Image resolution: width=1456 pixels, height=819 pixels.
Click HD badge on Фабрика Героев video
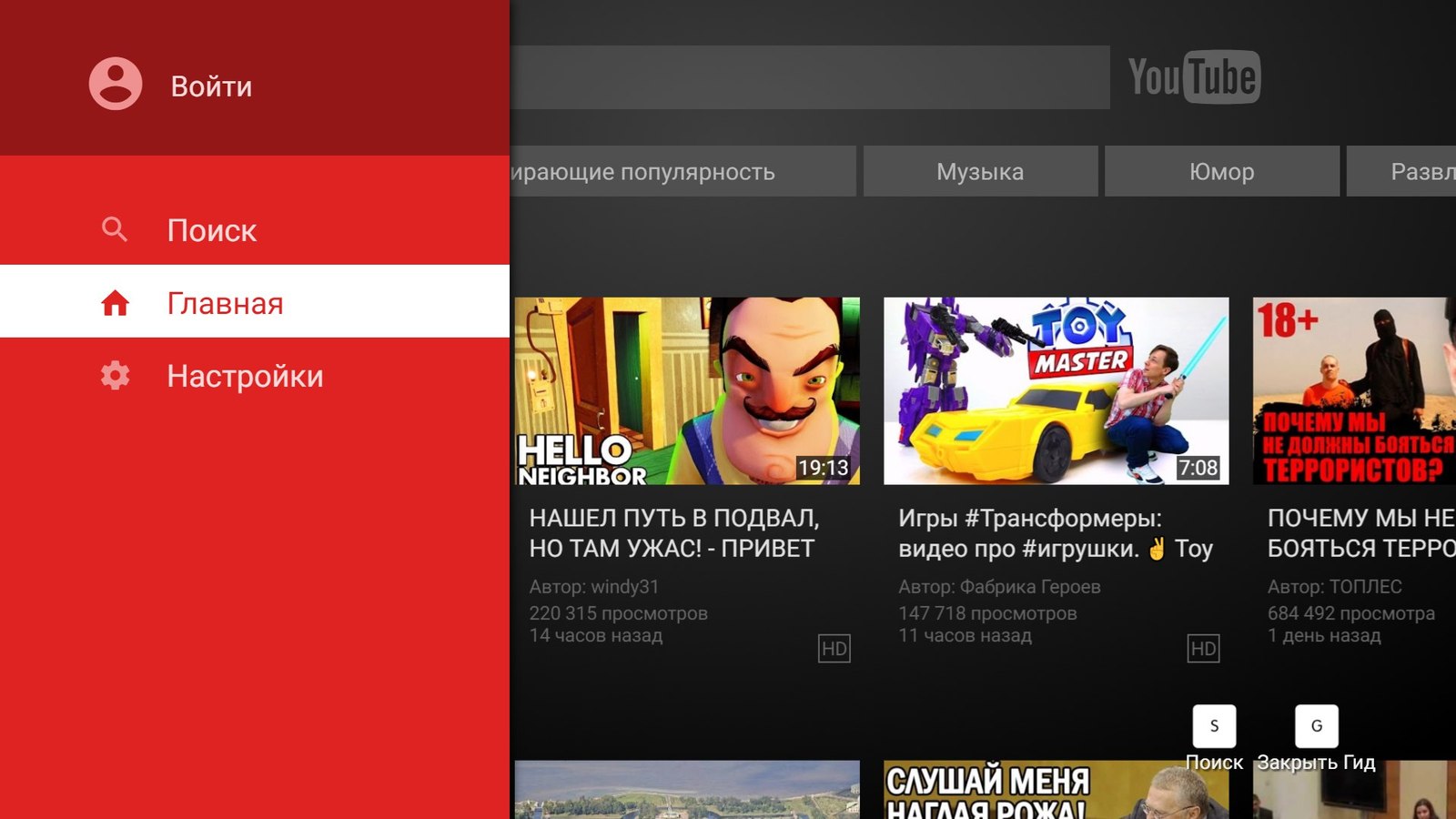(x=1203, y=649)
